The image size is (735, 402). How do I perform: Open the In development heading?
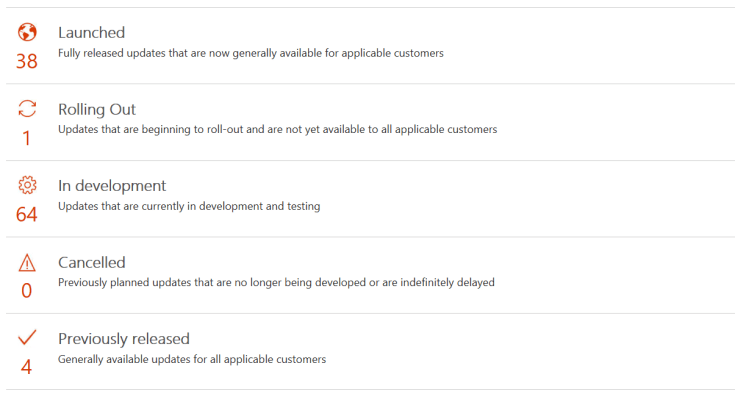(x=112, y=186)
